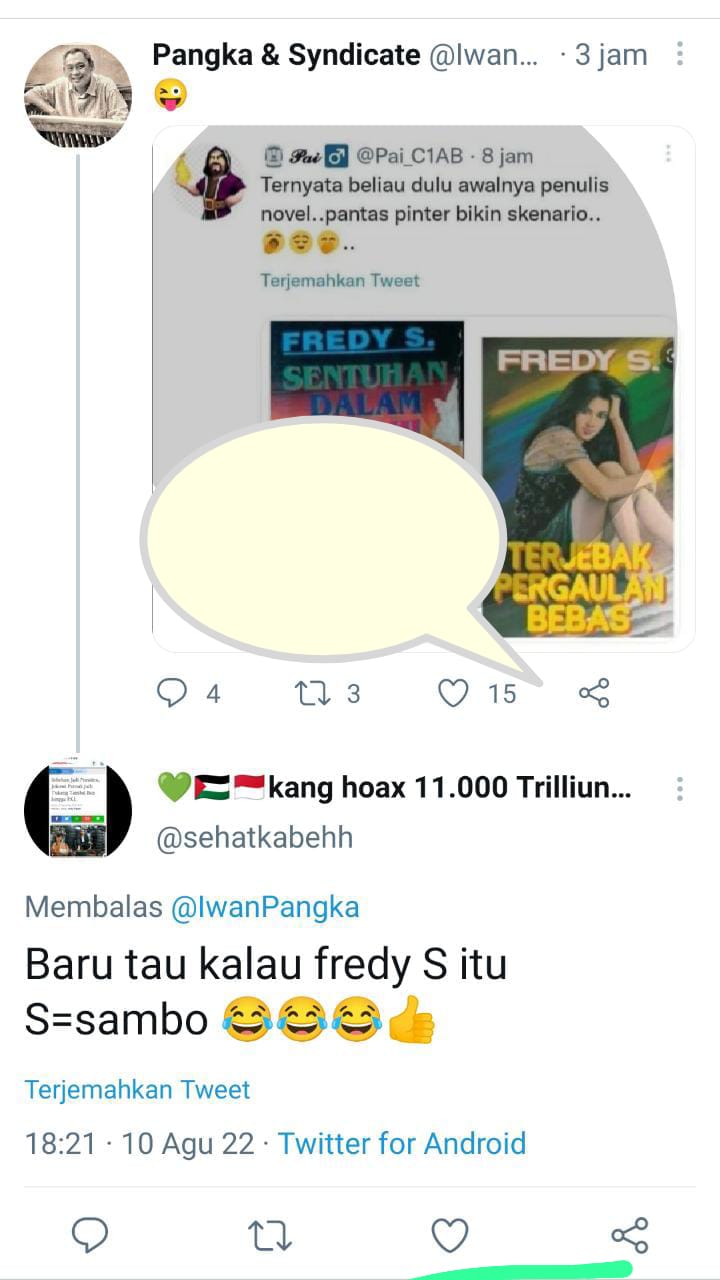Viewport: 720px width, 1280px height.
Task: Open options menu for kang hoax tweet
Action: coord(680,789)
